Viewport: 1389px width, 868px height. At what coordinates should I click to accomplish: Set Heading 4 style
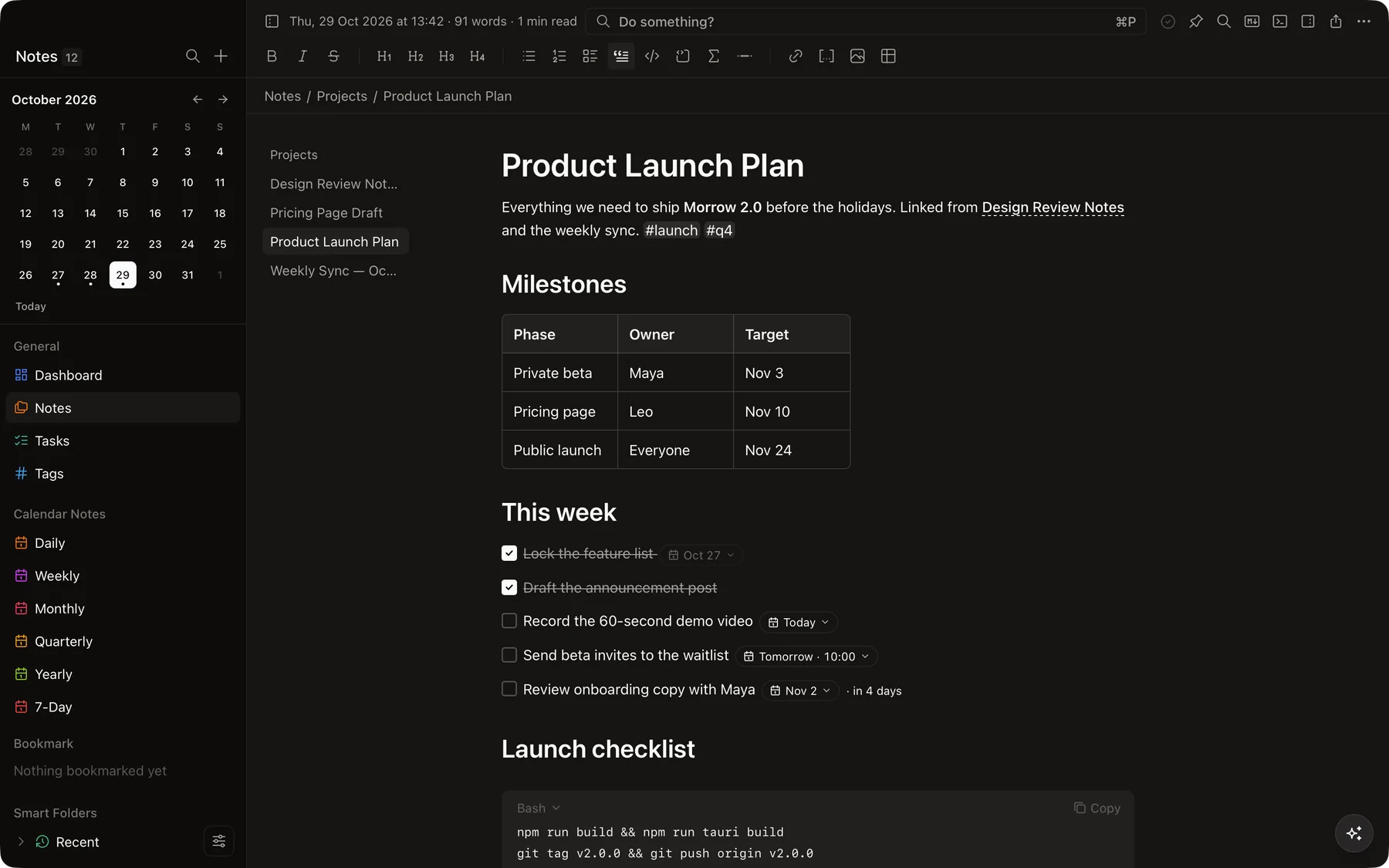pyautogui.click(x=477, y=56)
